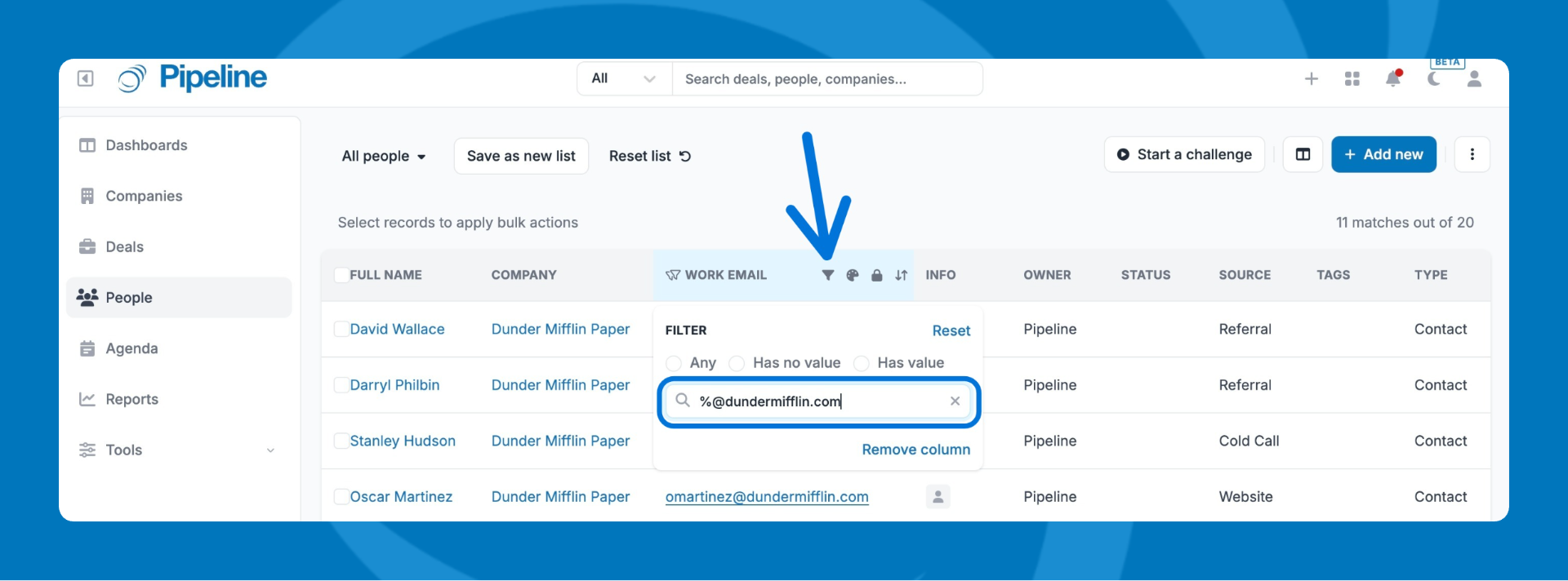Image resolution: width=1568 pixels, height=581 pixels.
Task: Click the color palette icon in Work Email header
Action: coord(852,276)
